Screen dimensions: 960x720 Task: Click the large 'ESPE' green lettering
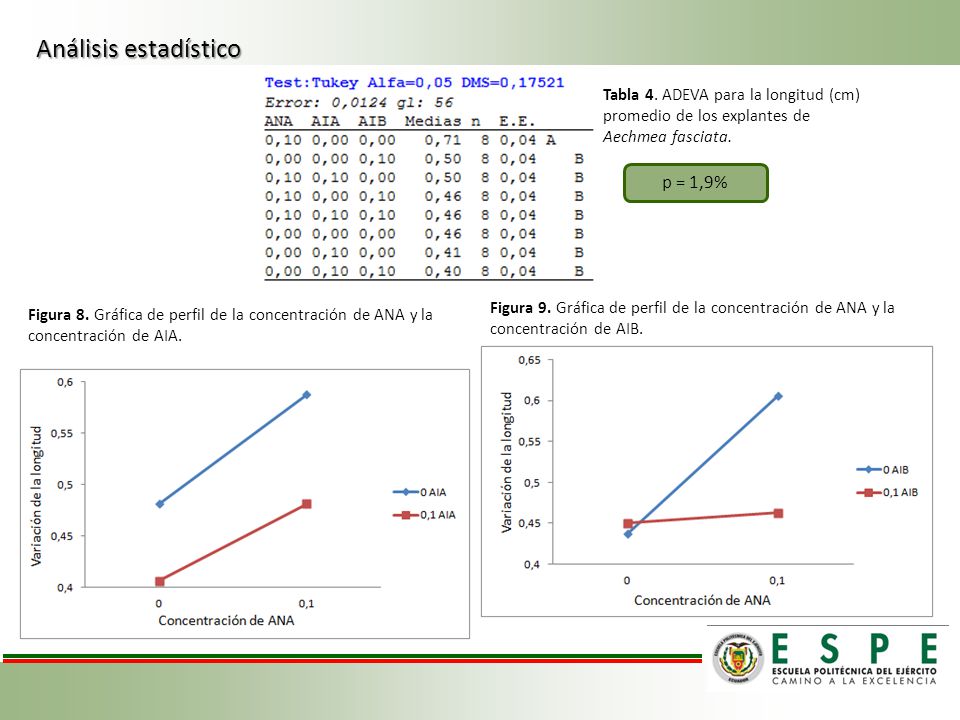coord(854,648)
